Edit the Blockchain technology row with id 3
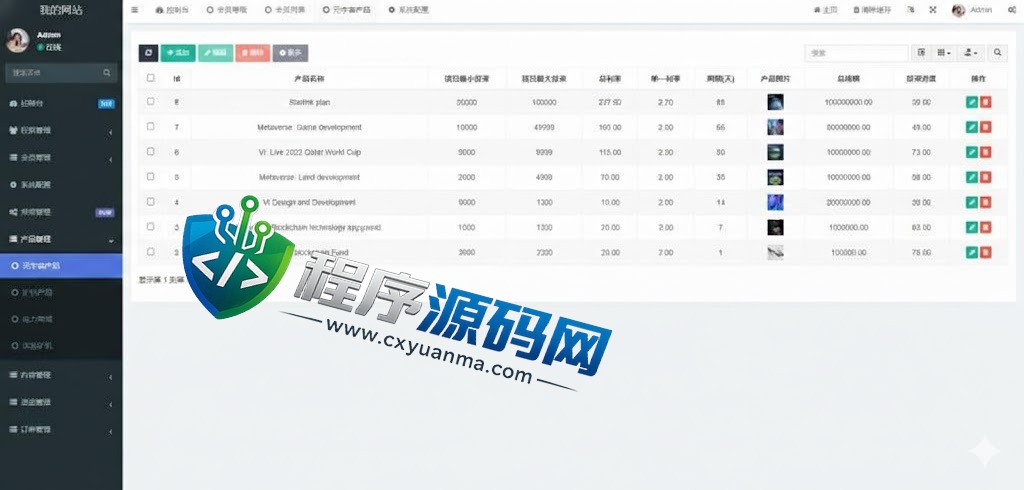 coord(972,227)
